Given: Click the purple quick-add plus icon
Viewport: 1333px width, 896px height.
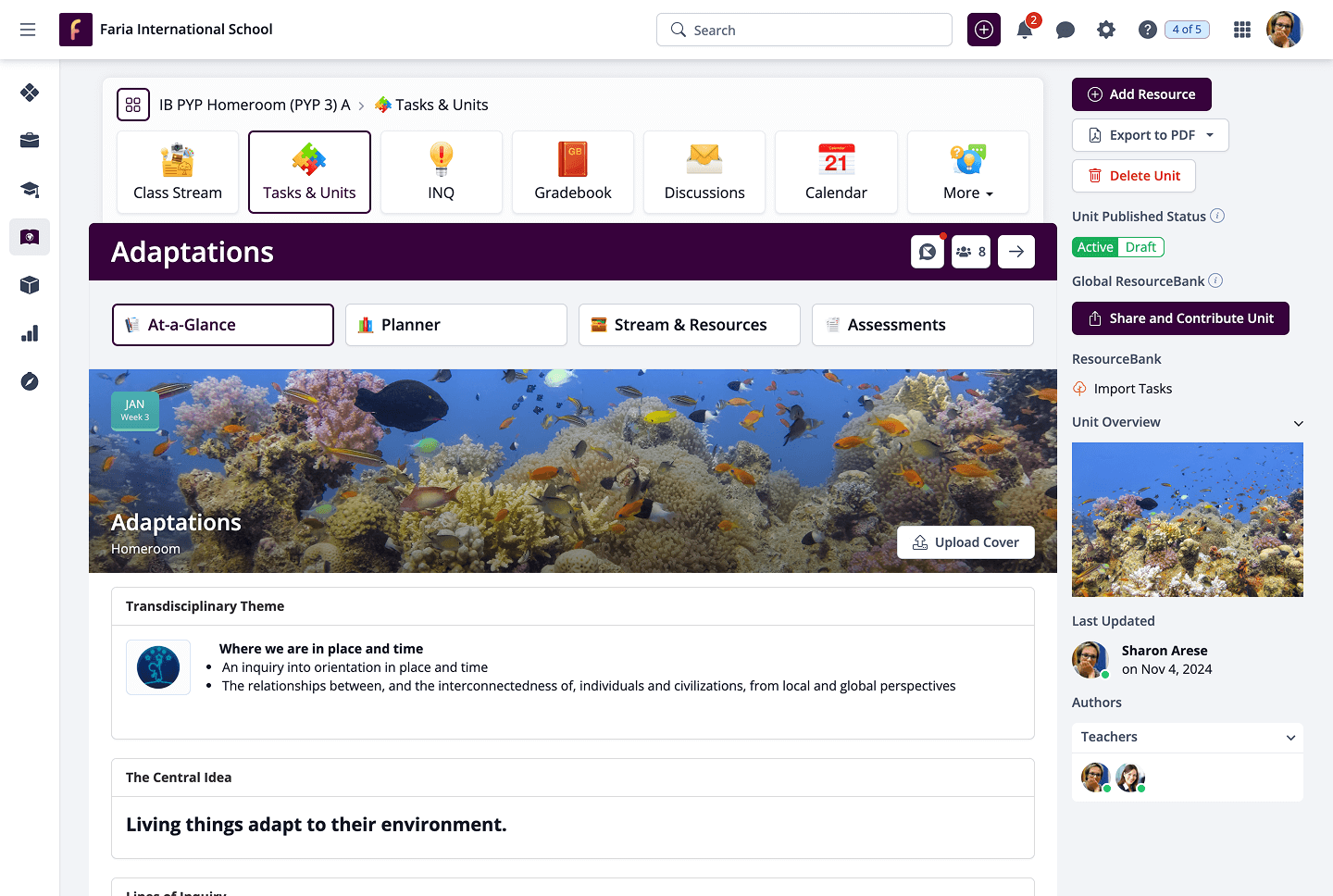Looking at the screenshot, I should (984, 30).
